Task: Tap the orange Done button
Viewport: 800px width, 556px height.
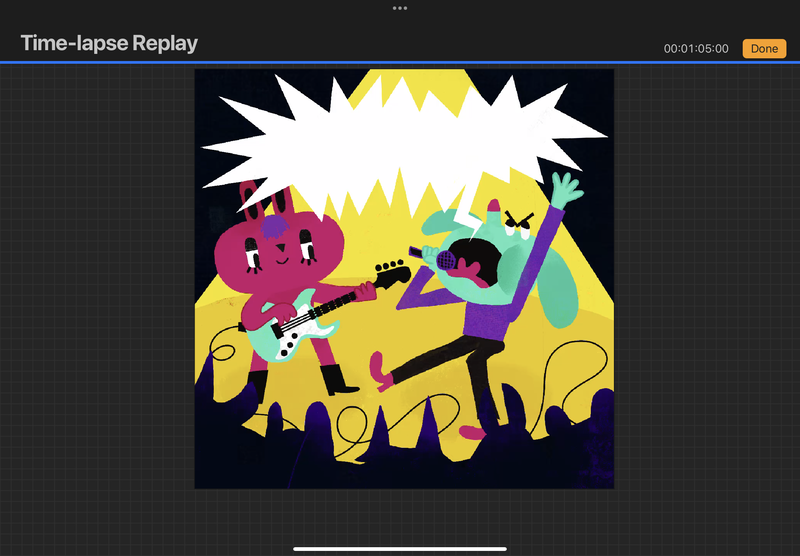Action: pos(764,48)
